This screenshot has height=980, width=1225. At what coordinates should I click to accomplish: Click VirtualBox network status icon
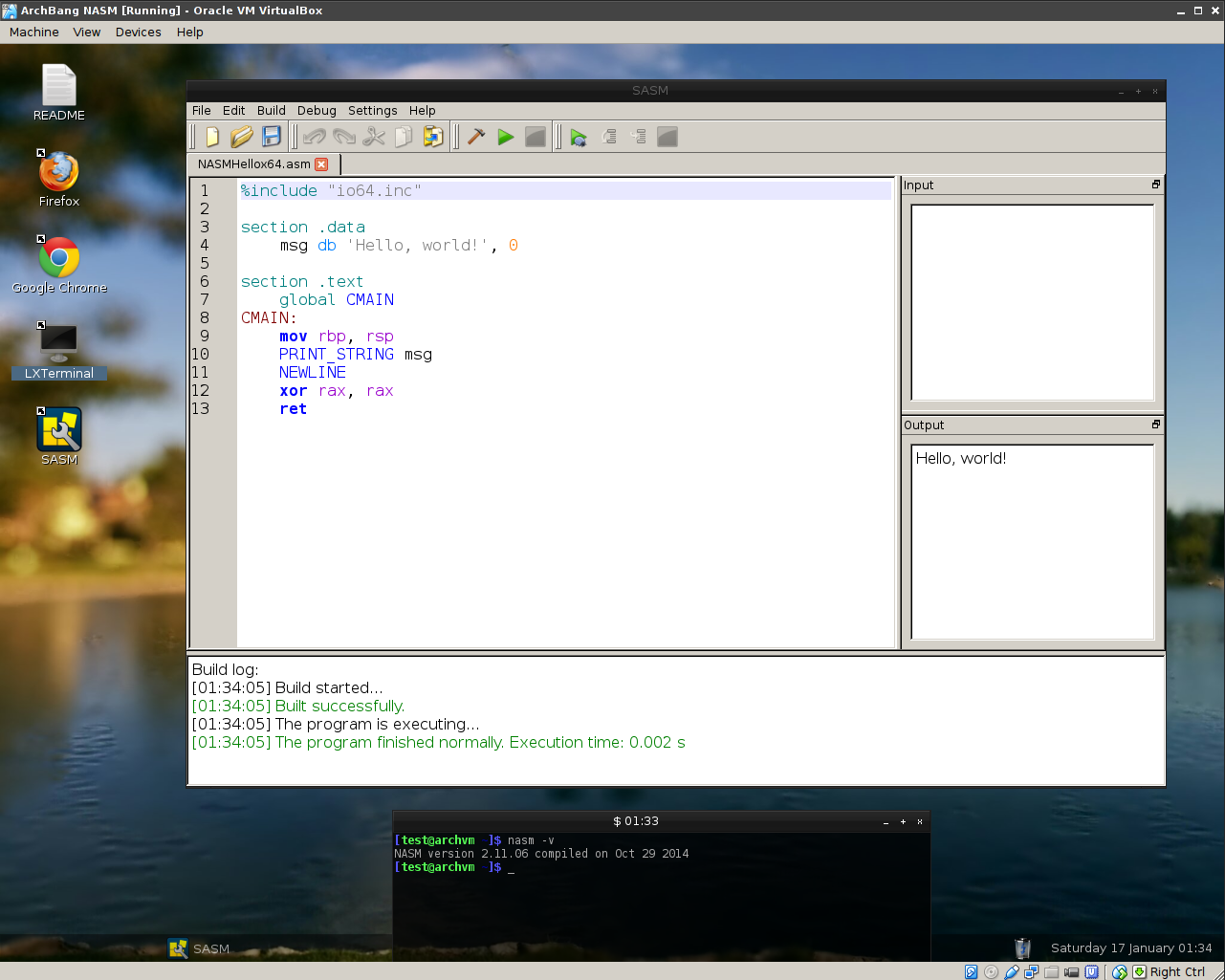(1031, 971)
